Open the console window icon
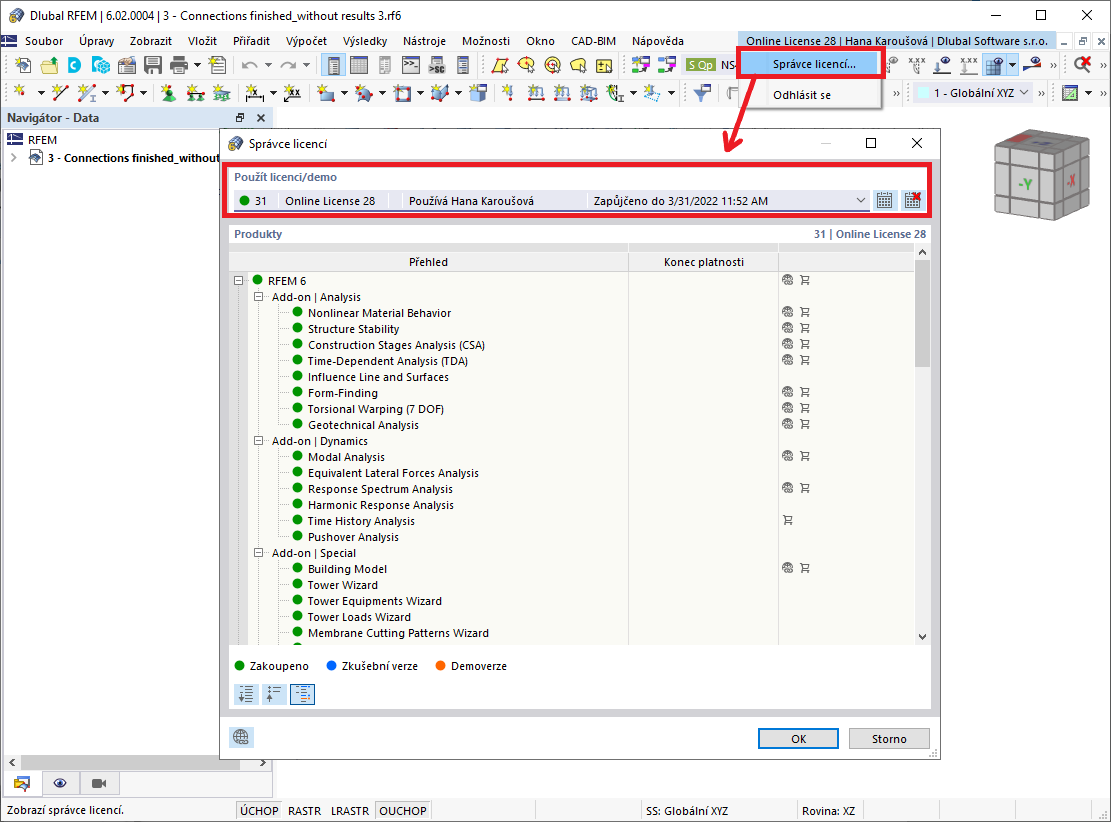Image resolution: width=1111 pixels, height=822 pixels. tap(411, 66)
